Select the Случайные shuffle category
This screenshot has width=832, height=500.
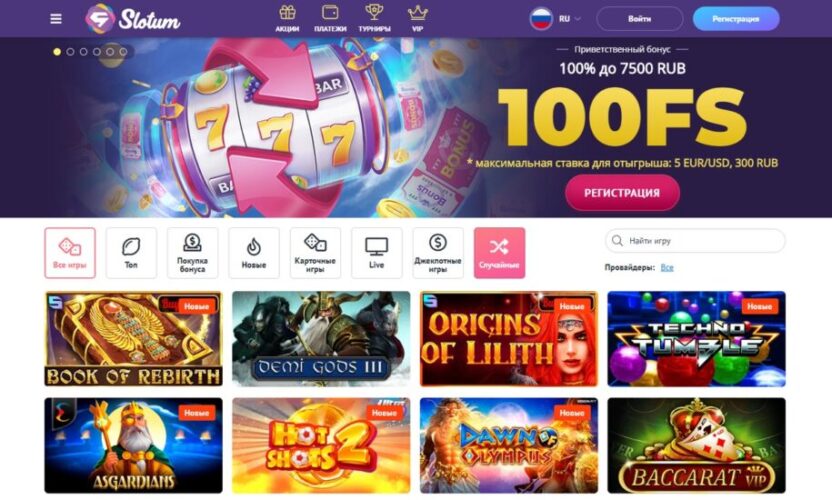tap(499, 253)
